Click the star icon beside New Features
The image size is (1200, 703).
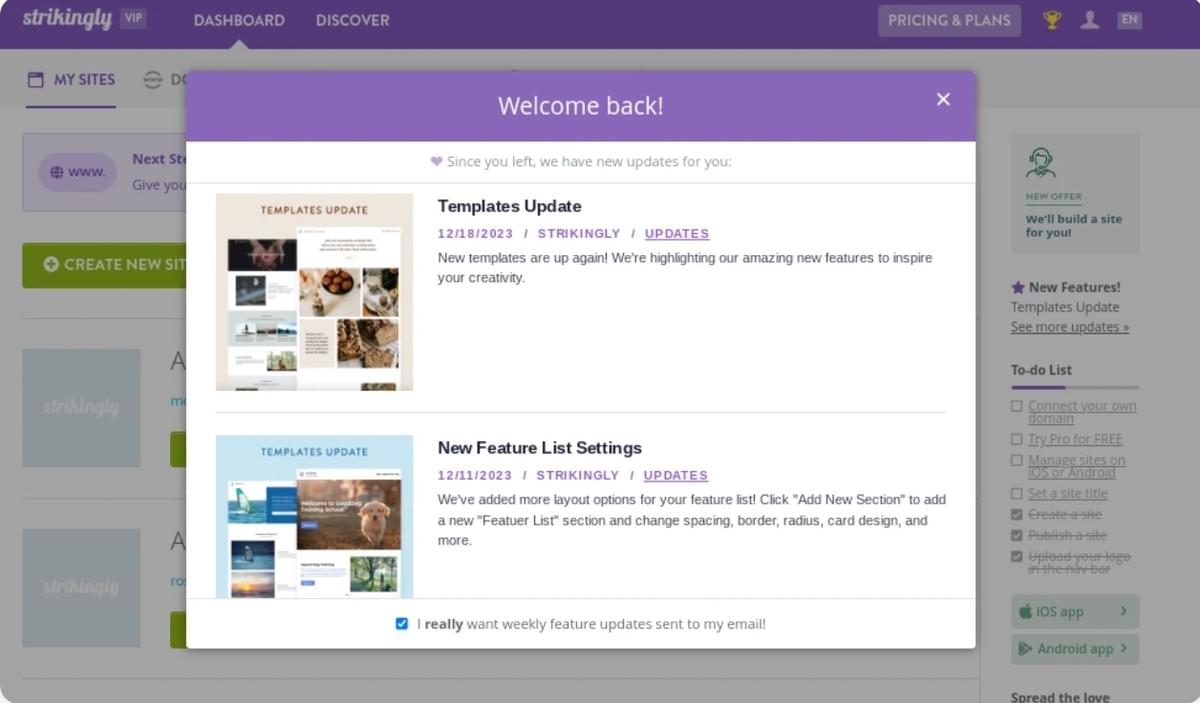1018,287
